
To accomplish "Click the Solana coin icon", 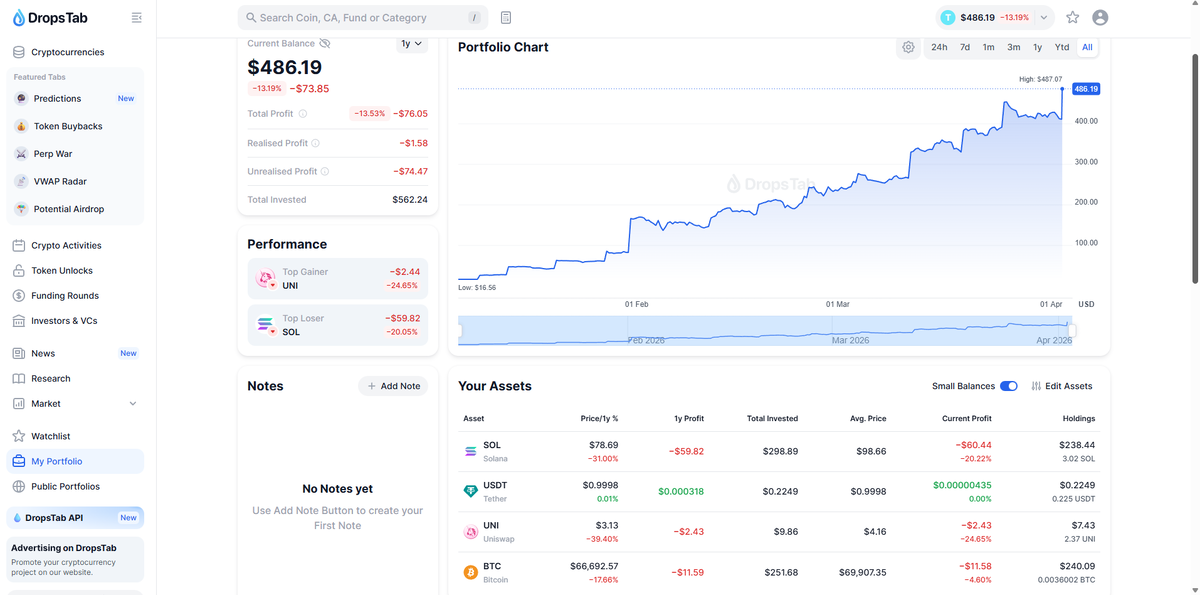I will pos(471,451).
